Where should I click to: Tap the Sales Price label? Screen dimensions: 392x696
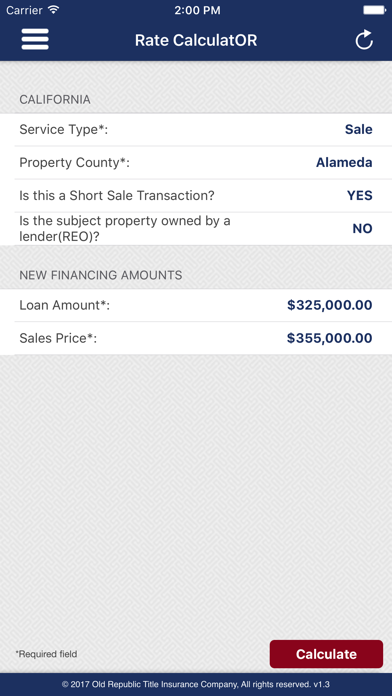tap(58, 338)
